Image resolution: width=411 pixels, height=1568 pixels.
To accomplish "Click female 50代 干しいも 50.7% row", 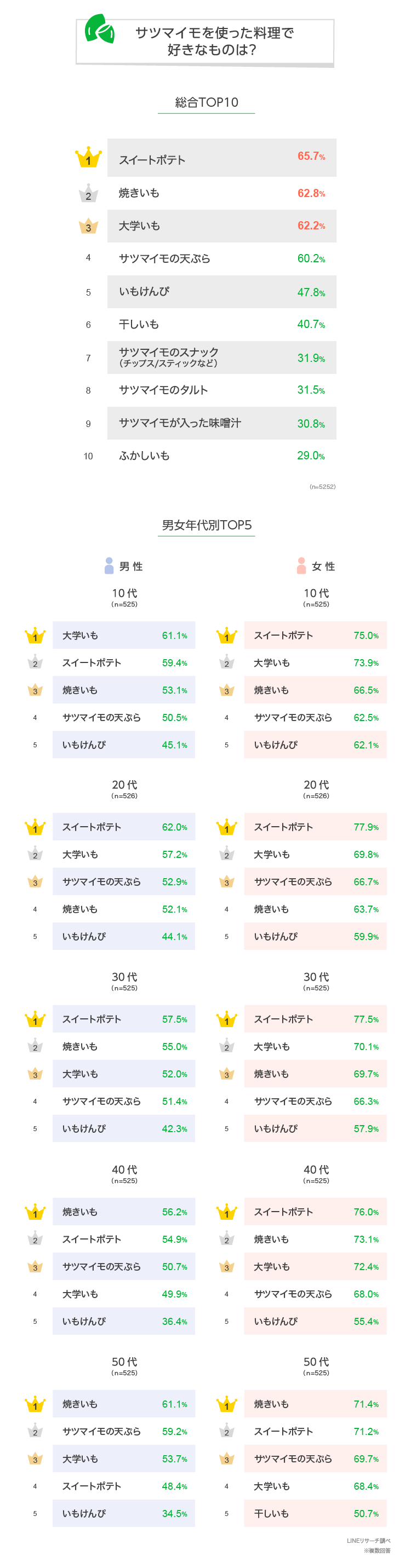I will click(x=316, y=1513).
